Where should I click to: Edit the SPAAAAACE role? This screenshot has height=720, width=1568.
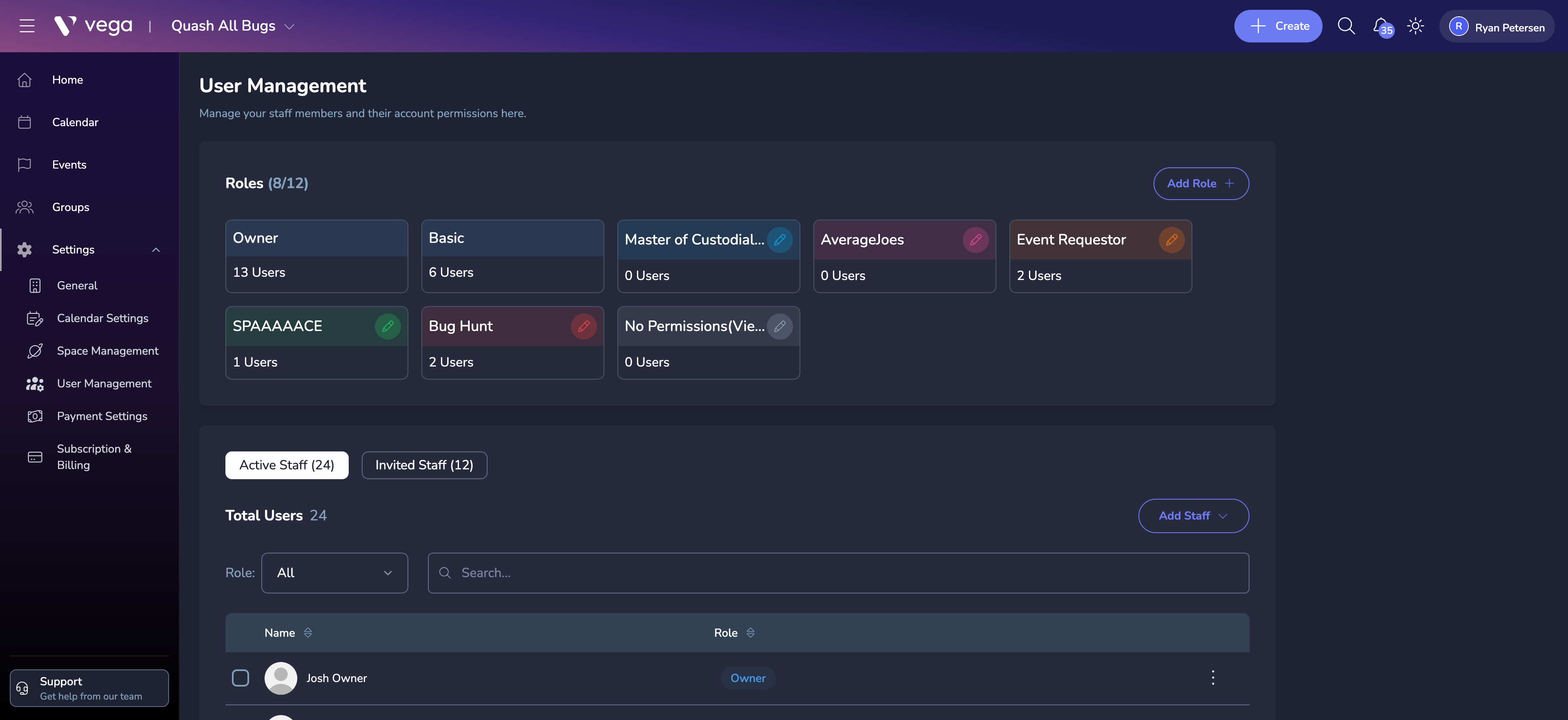point(388,326)
